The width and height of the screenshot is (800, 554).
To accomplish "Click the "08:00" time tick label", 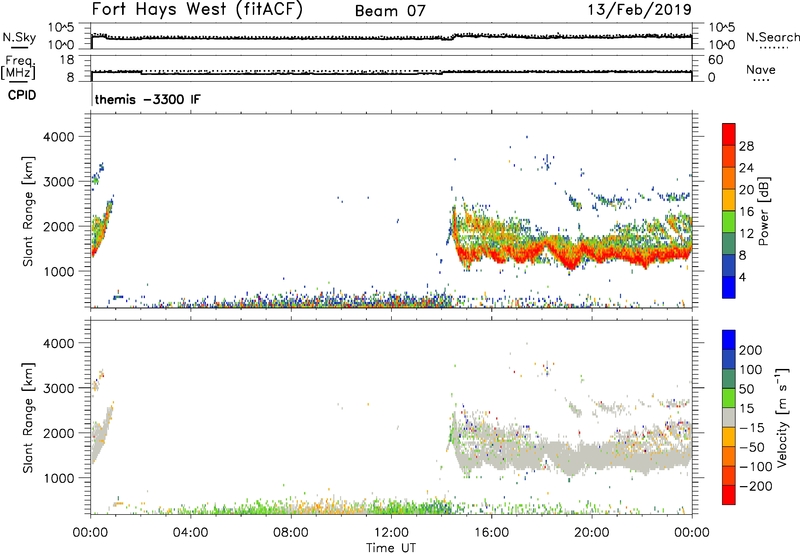I will point(291,533).
